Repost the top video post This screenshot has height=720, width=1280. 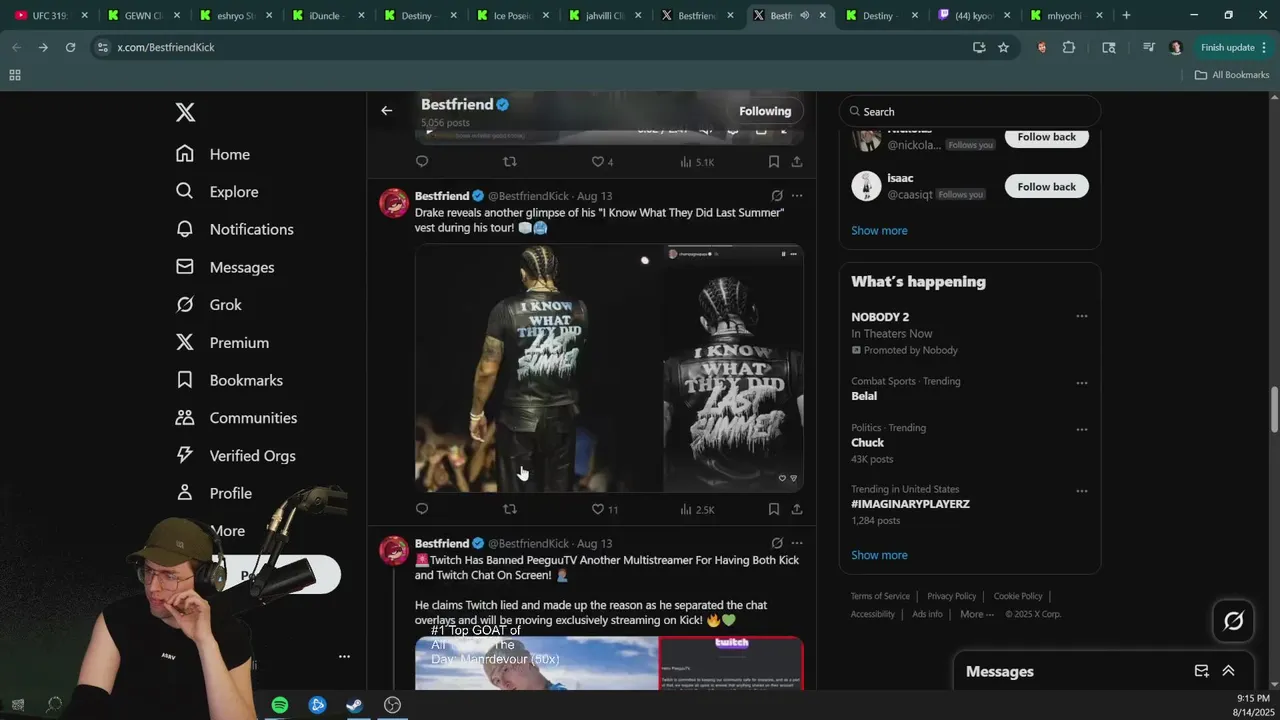click(x=510, y=162)
